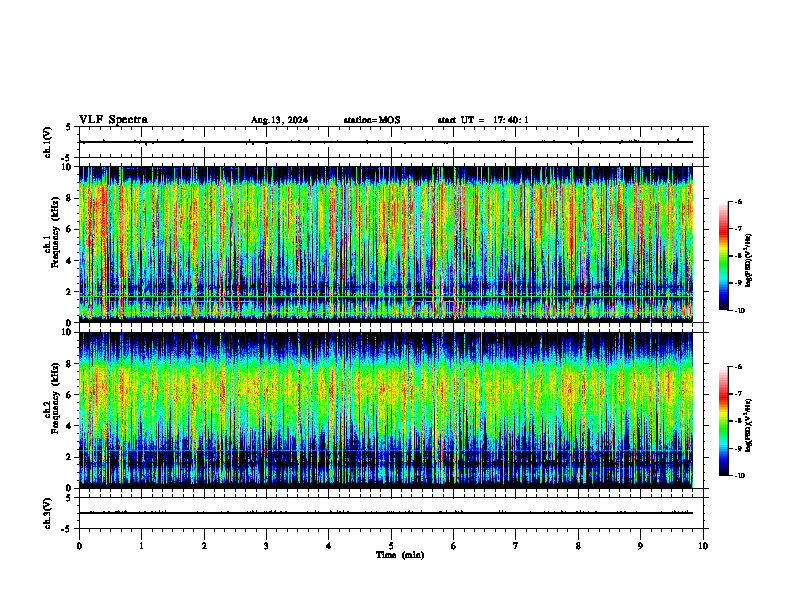The image size is (792, 612).
Task: Click the "-6" label on ch.1 color bar
Action: (738, 201)
